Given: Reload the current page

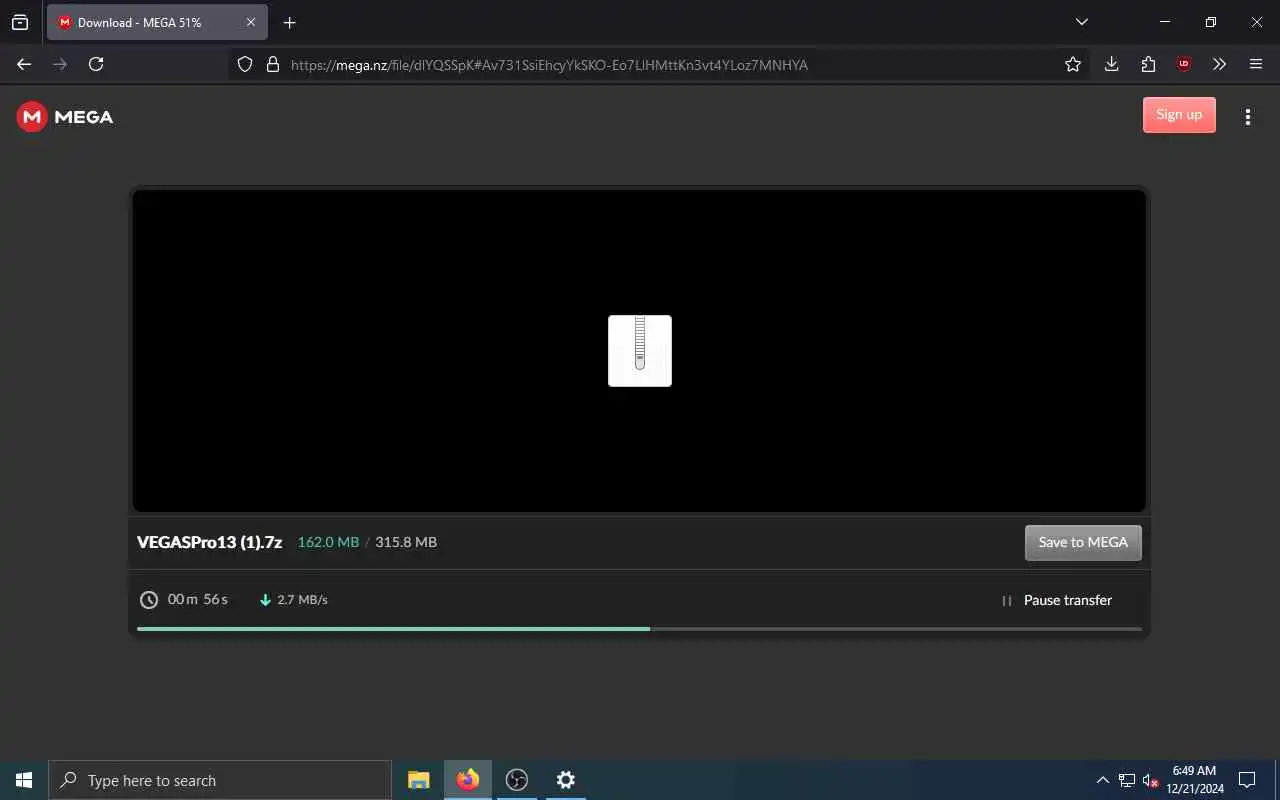Looking at the screenshot, I should pos(96,64).
